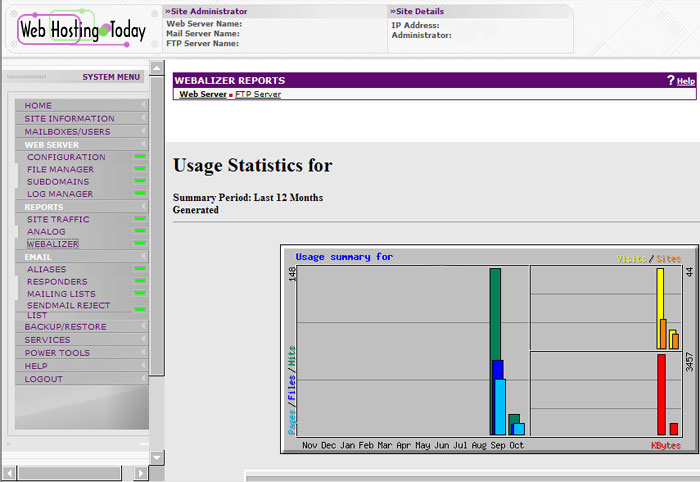Viewport: 700px width, 482px height.
Task: Click right arrow on sidebar horizontal scrollbar
Action: click(x=141, y=472)
